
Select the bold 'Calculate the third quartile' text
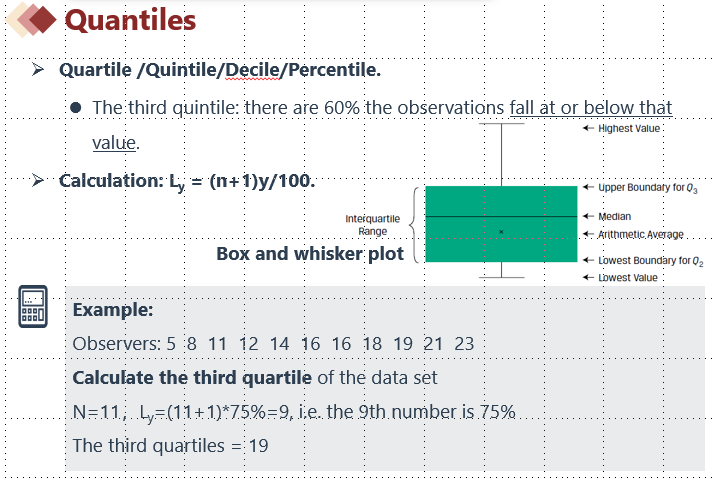coord(192,377)
